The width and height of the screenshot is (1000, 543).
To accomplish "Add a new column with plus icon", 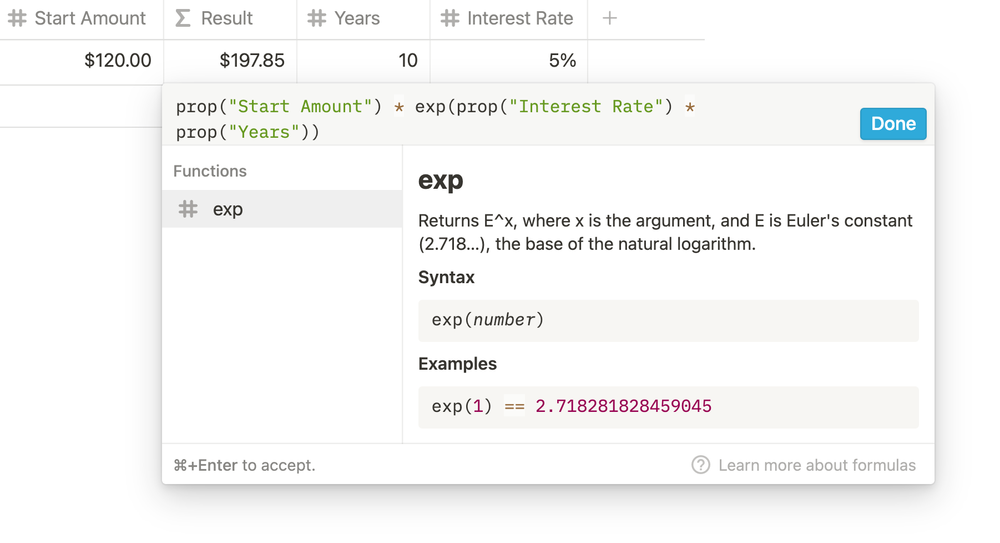I will click(610, 18).
